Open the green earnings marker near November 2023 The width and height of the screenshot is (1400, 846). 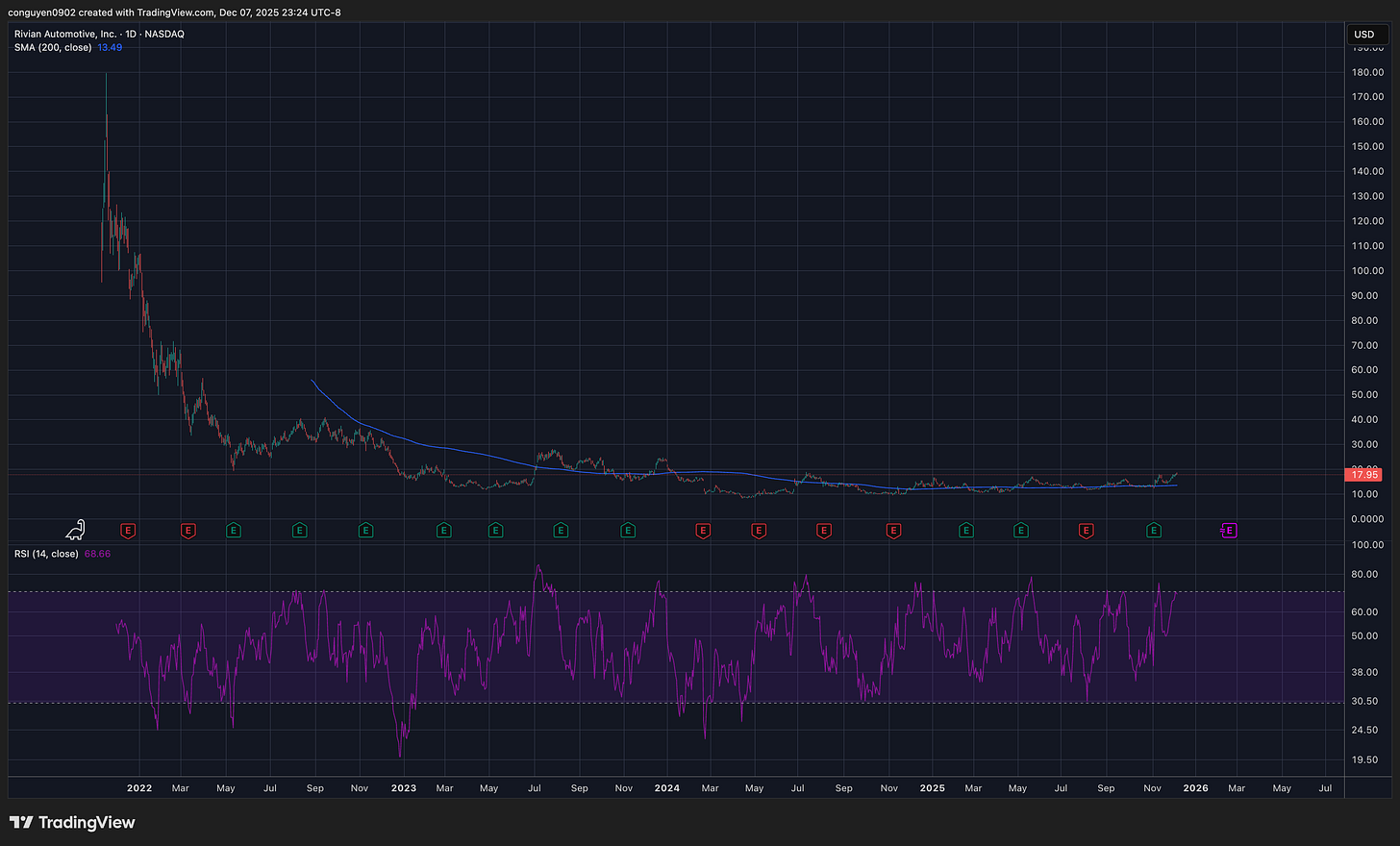click(x=627, y=530)
